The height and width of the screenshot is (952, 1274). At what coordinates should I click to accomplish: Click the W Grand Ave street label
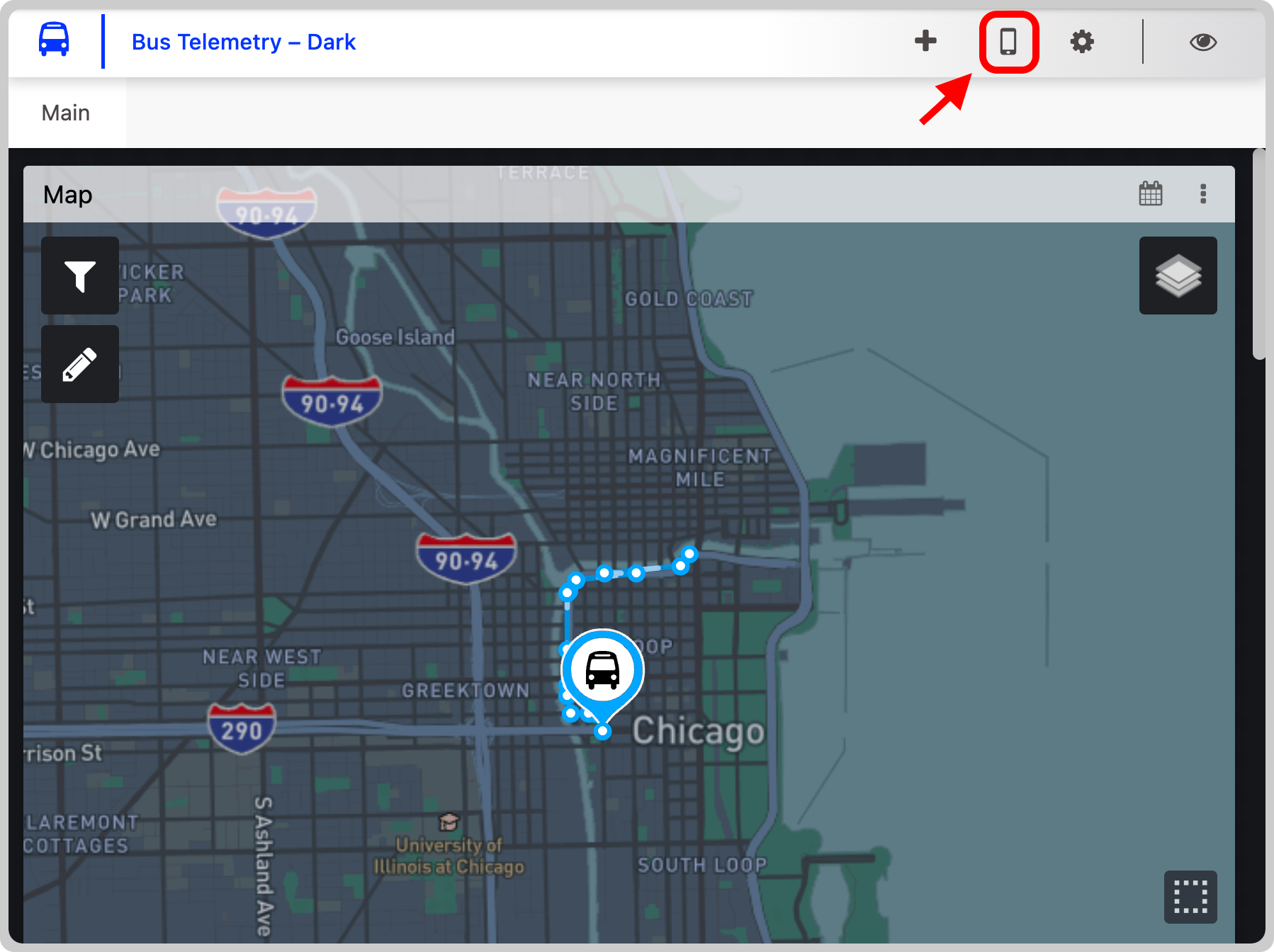pyautogui.click(x=154, y=519)
